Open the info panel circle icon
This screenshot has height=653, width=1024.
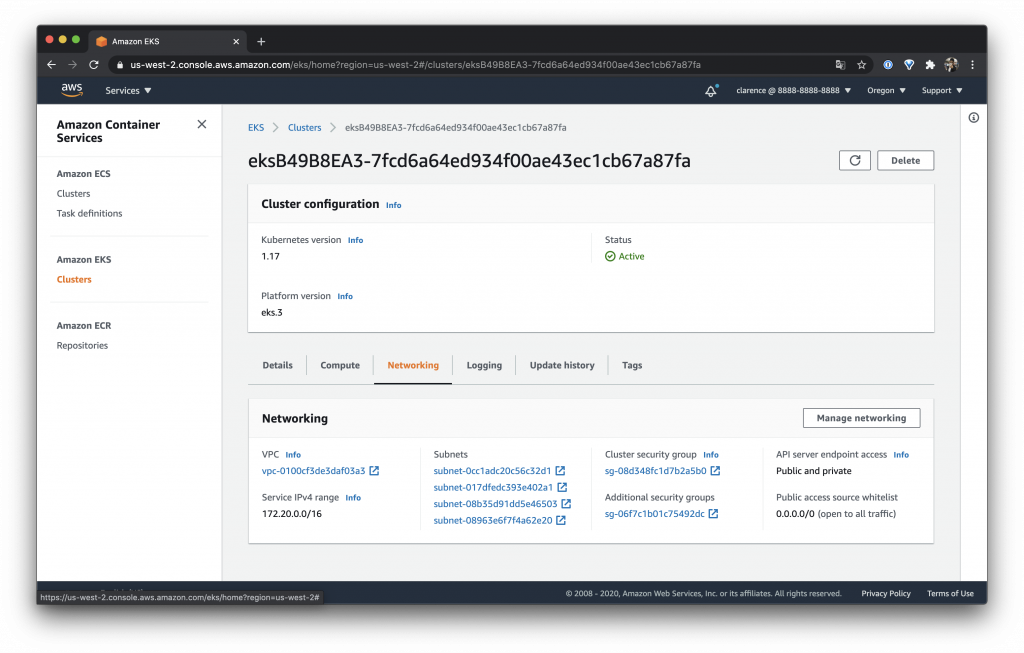point(974,118)
